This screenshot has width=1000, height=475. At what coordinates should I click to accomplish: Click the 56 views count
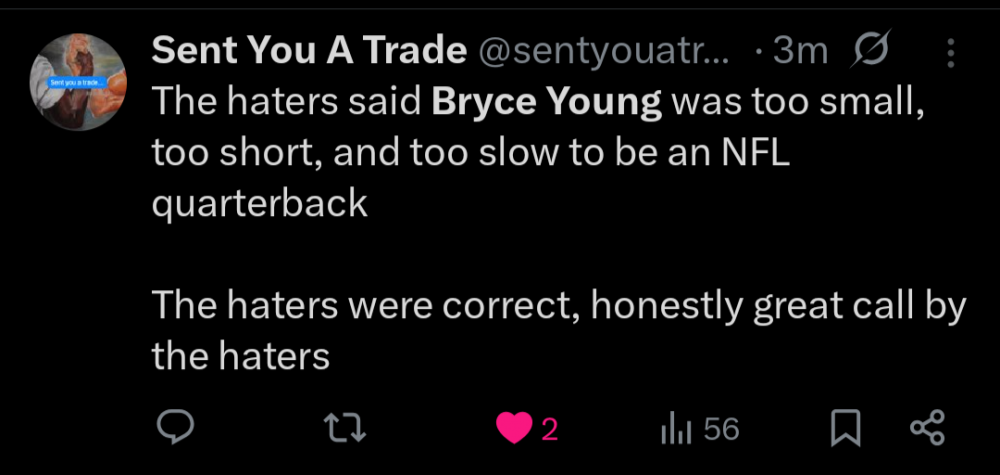click(x=721, y=430)
